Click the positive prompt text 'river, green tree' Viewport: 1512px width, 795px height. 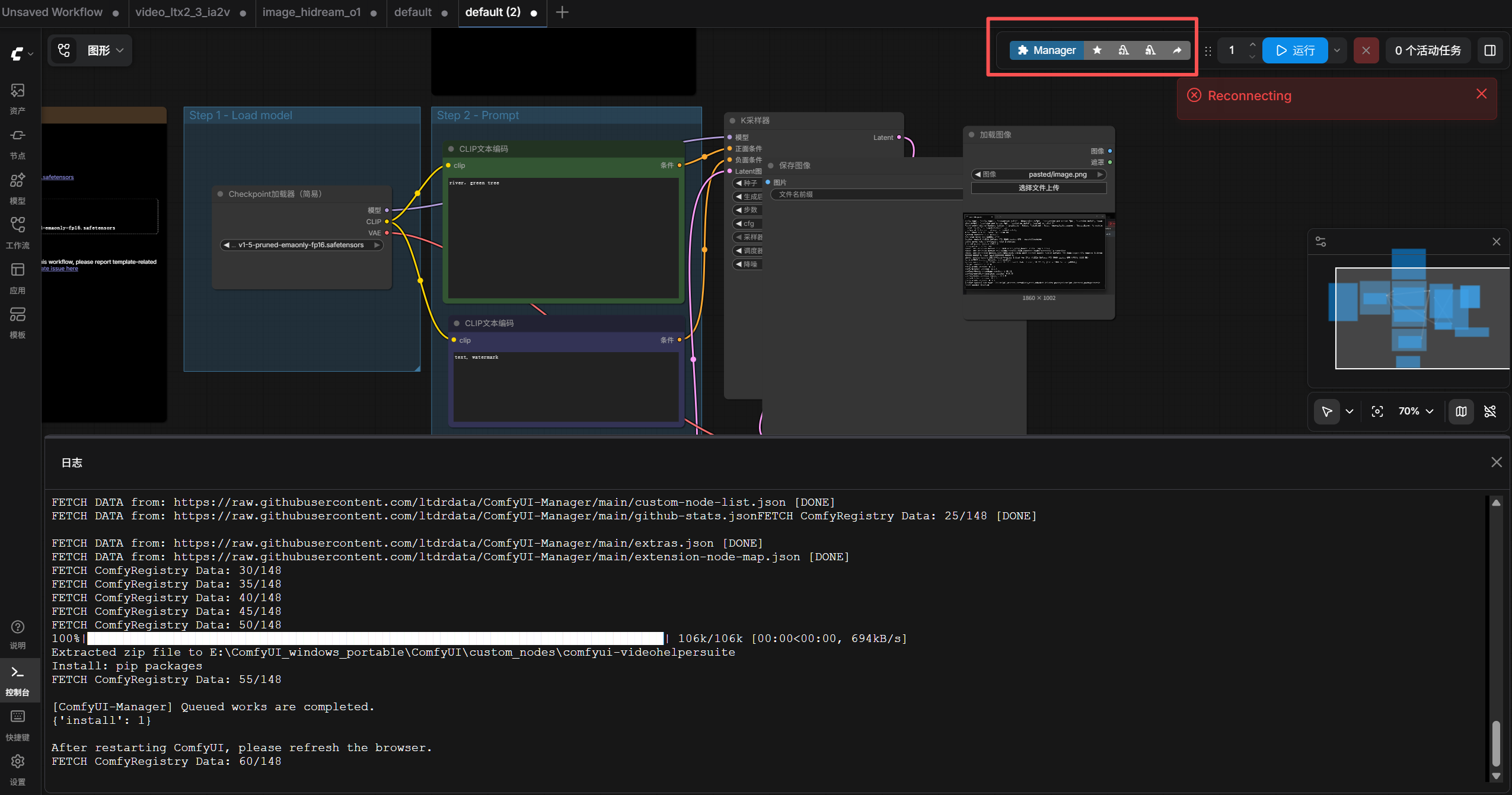pyautogui.click(x=474, y=183)
